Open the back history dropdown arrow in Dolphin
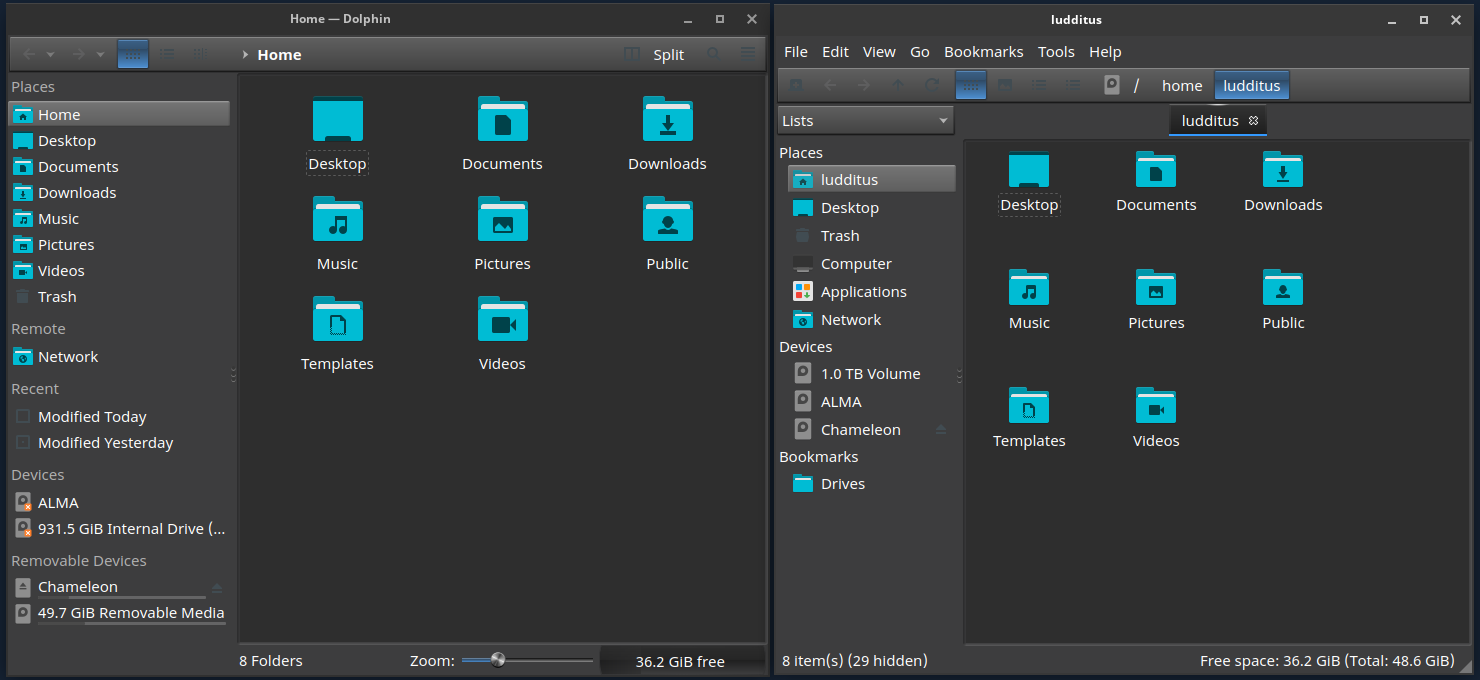Viewport: 1480px width, 680px height. (51, 54)
